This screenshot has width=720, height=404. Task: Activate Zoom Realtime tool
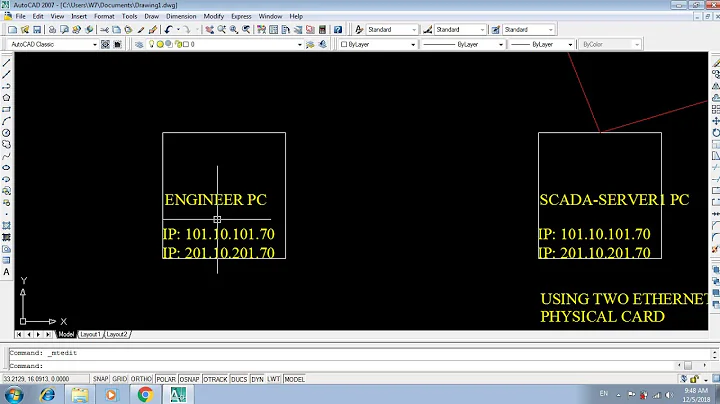222,29
